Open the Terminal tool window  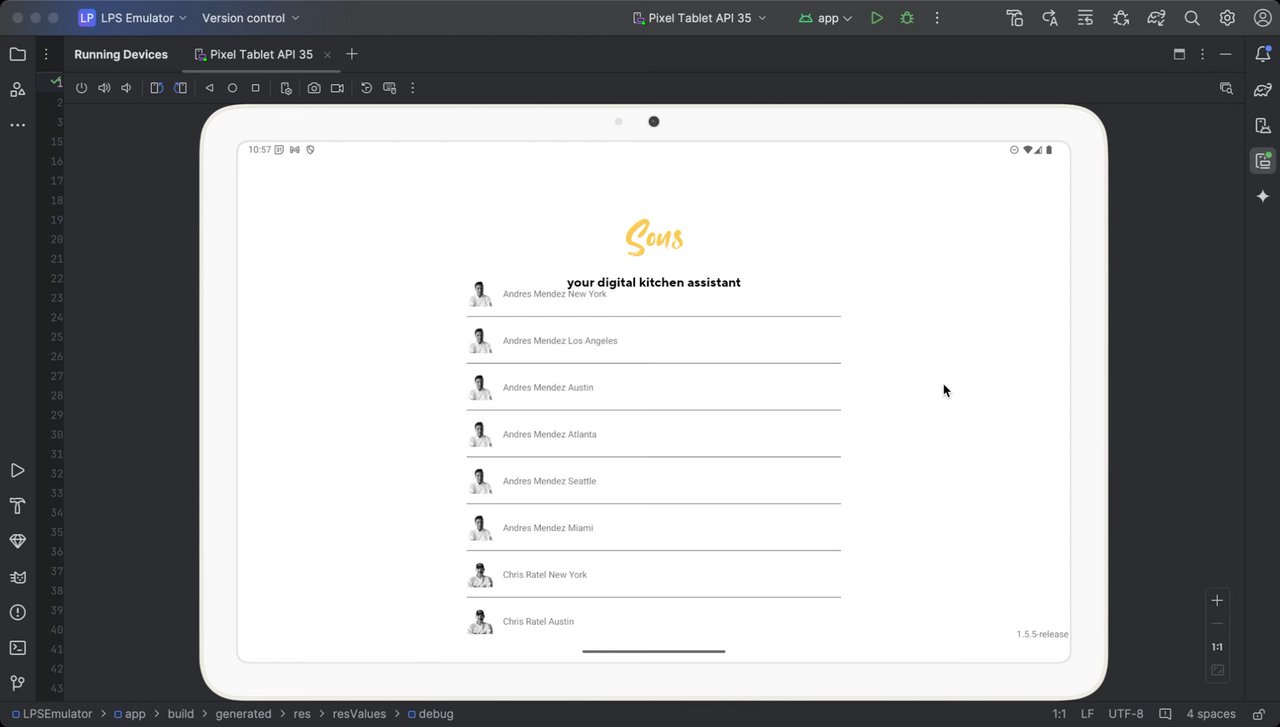pos(17,648)
